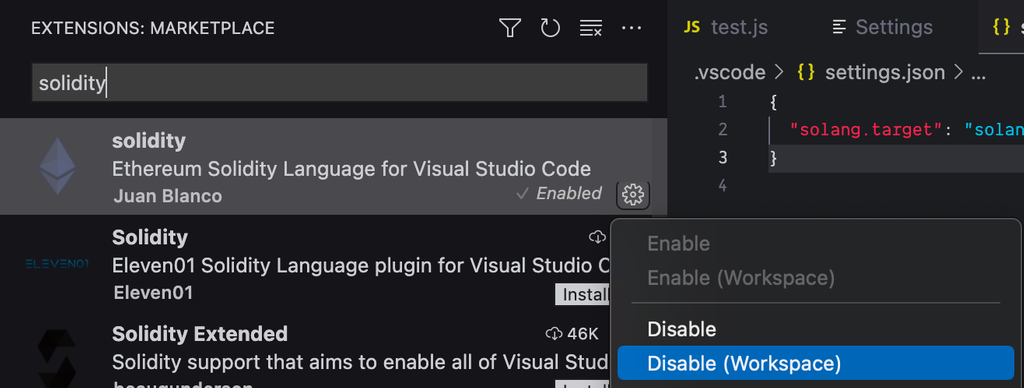Click the Ethereum logo of solidity extension

[57, 166]
